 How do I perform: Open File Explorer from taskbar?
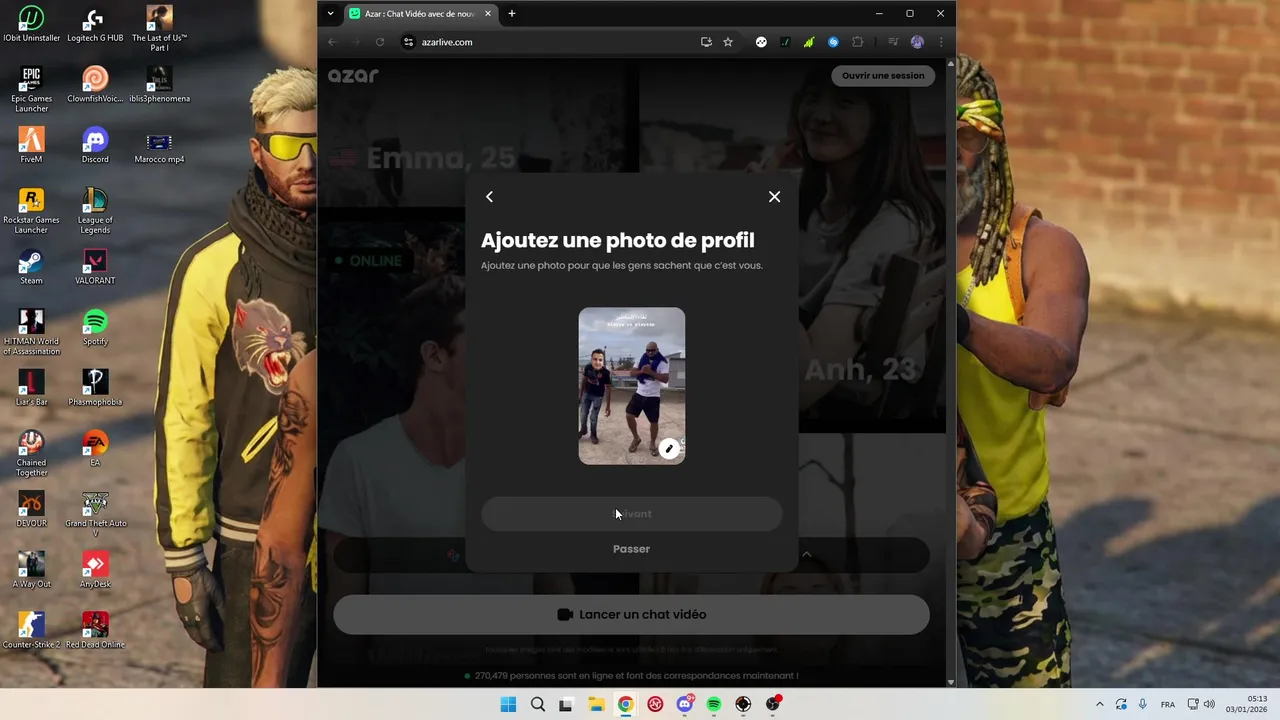click(x=596, y=704)
